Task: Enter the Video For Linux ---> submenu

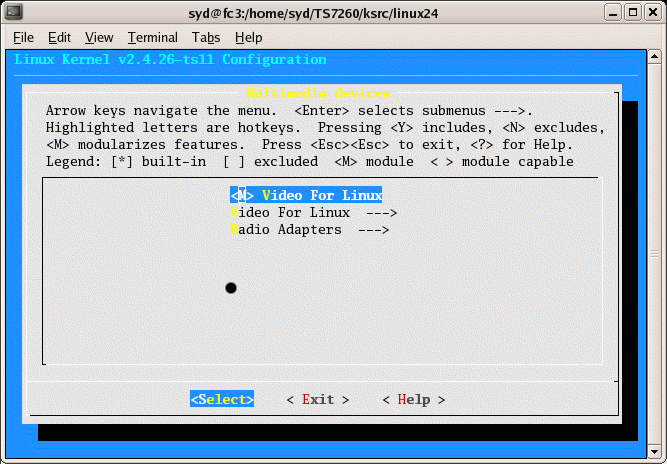Action: pos(314,212)
